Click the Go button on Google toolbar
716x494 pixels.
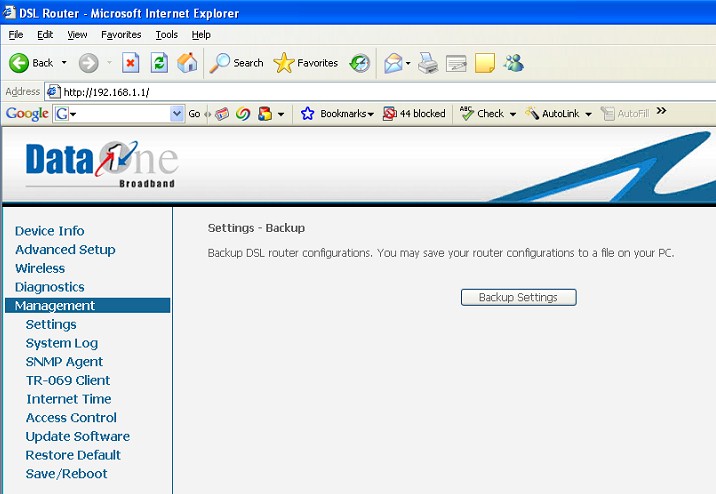pyautogui.click(x=195, y=114)
